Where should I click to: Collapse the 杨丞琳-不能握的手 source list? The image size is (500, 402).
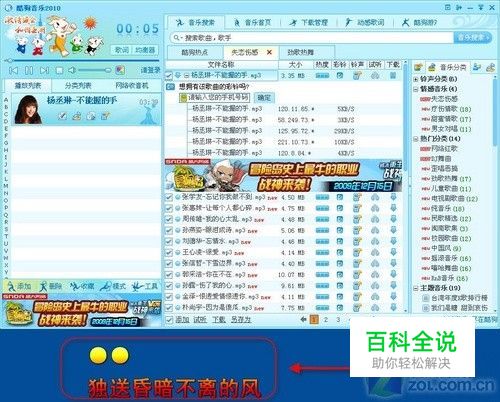[187, 76]
